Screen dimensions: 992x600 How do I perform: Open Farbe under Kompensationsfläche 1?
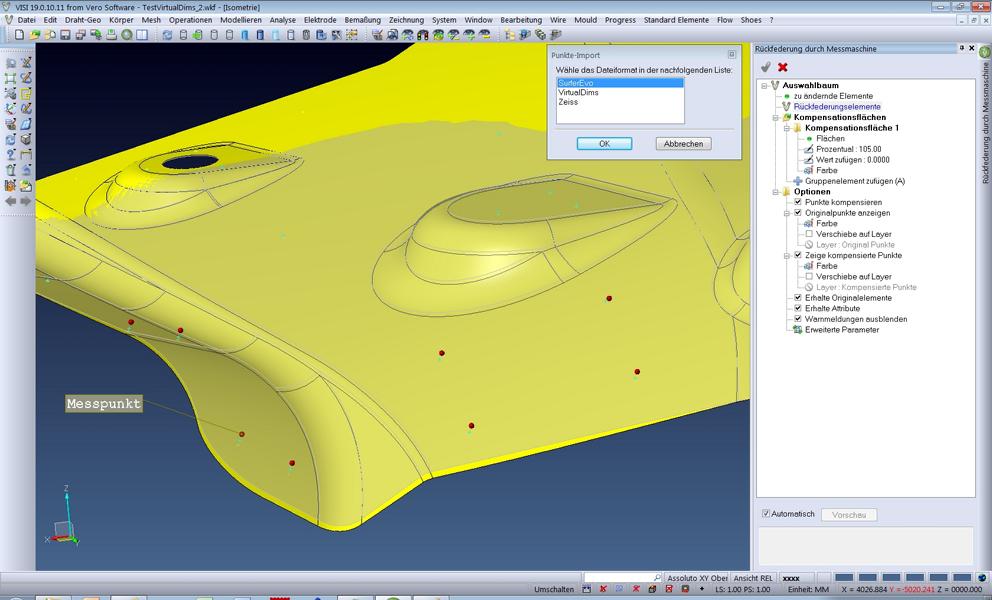pos(826,170)
